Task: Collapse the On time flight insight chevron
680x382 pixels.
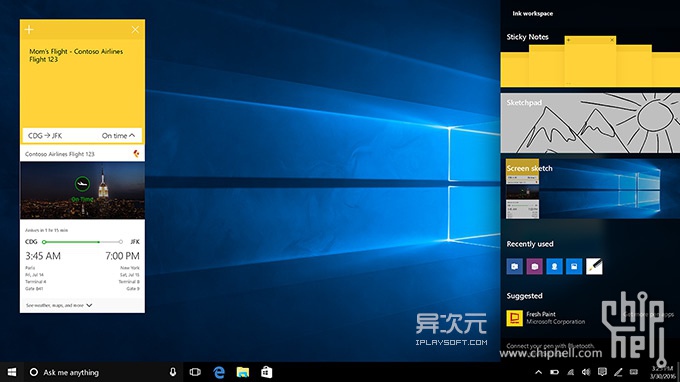Action: coord(132,135)
